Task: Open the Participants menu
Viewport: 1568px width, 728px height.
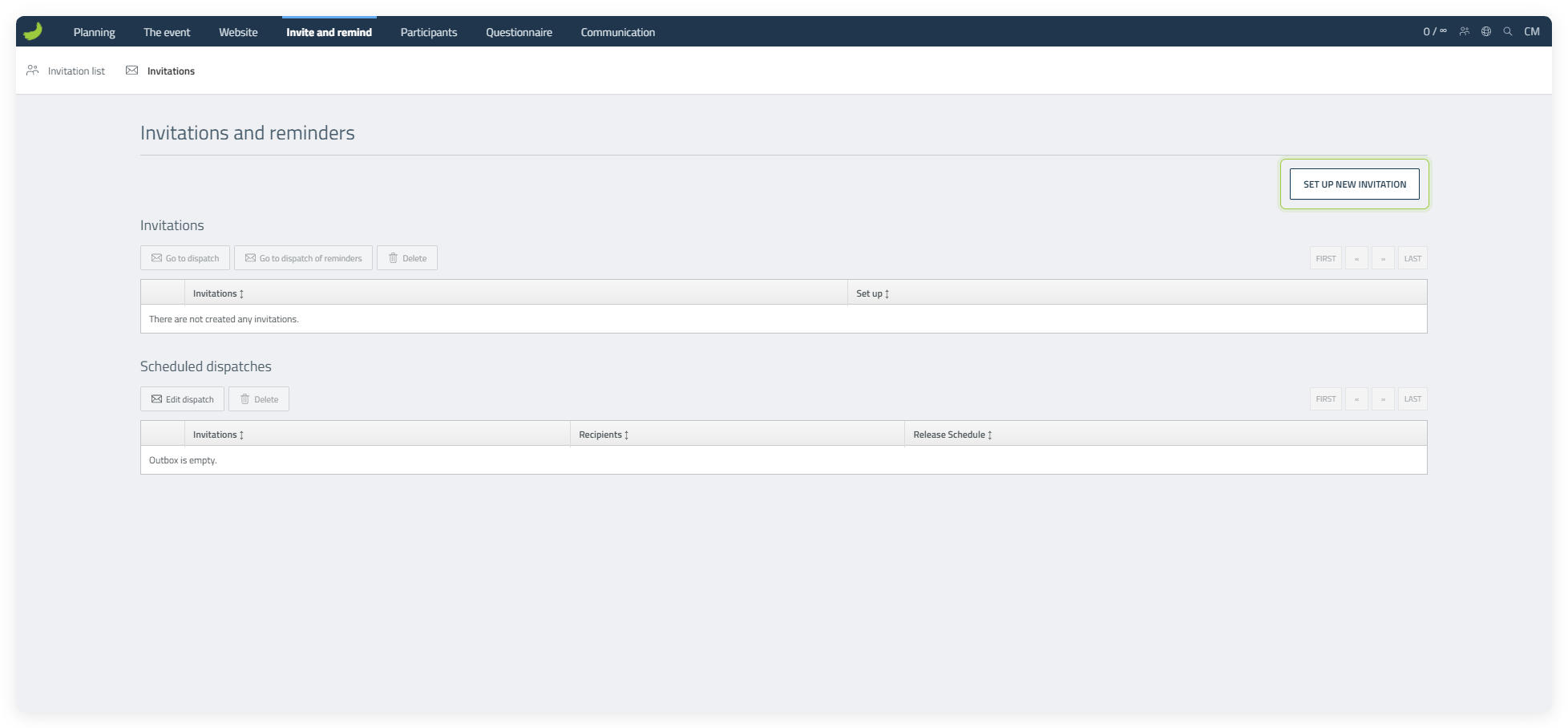Action: (x=429, y=32)
